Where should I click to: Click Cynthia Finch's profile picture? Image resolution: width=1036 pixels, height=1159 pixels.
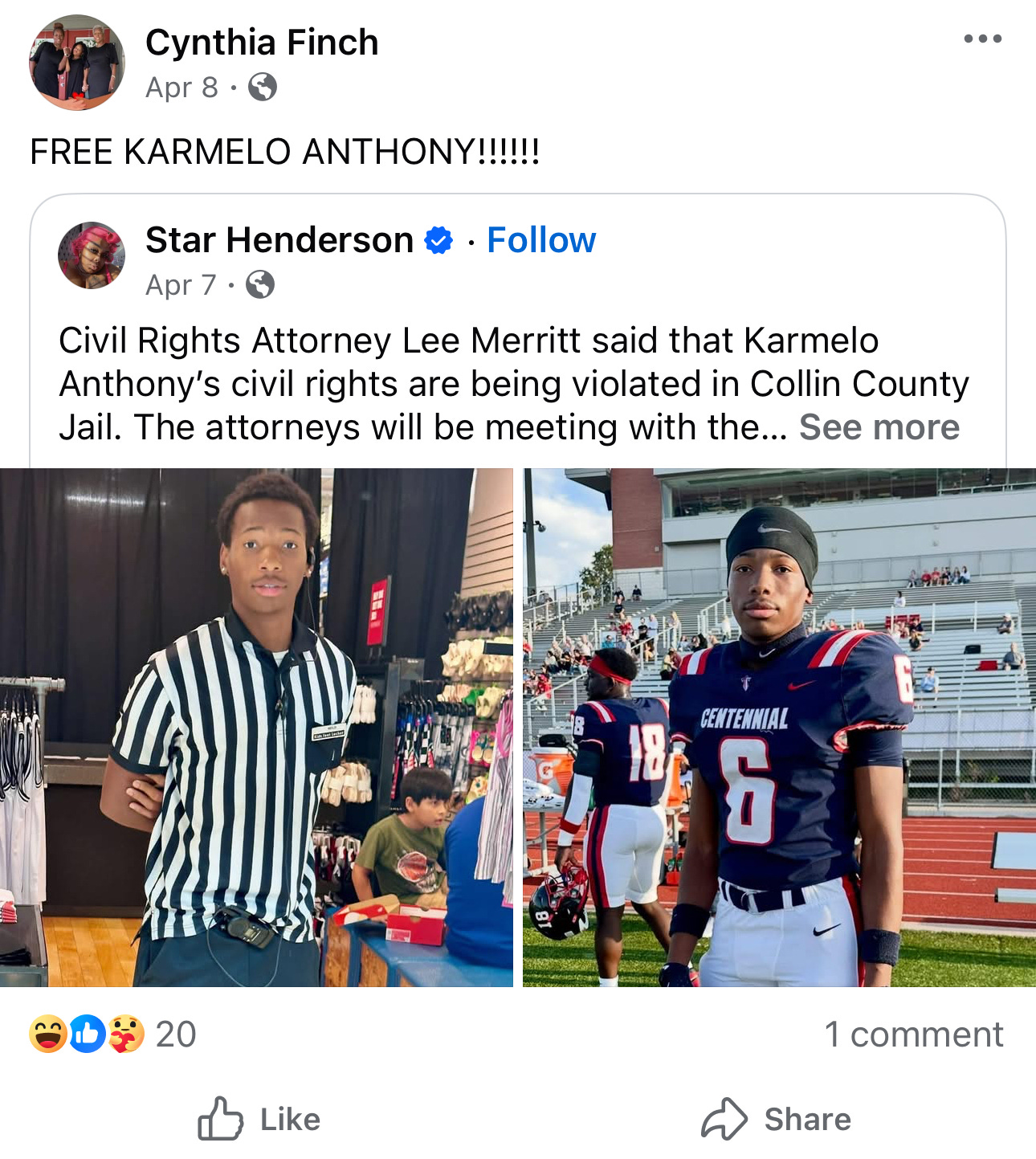pyautogui.click(x=77, y=62)
